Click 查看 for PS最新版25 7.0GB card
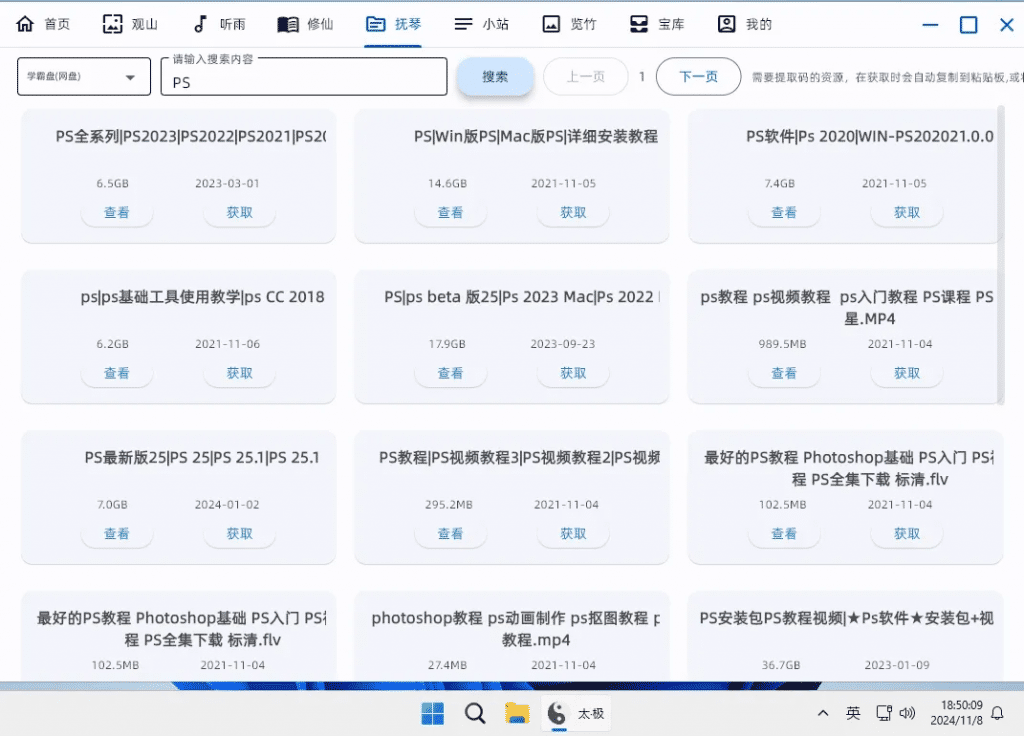The height and width of the screenshot is (736, 1024). (117, 534)
